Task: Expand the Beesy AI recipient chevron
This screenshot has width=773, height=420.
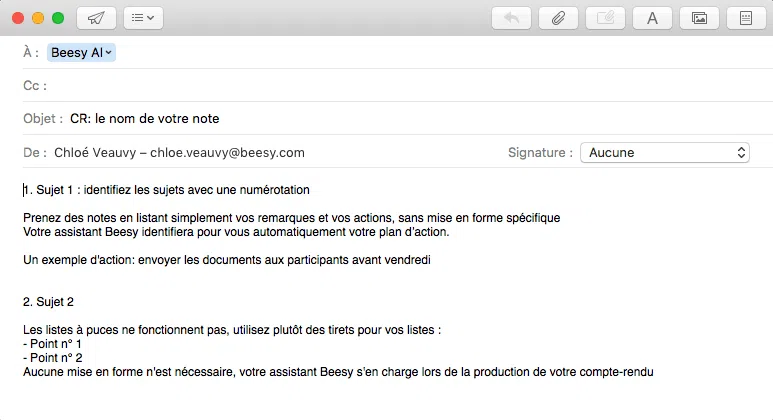Action: 108,53
